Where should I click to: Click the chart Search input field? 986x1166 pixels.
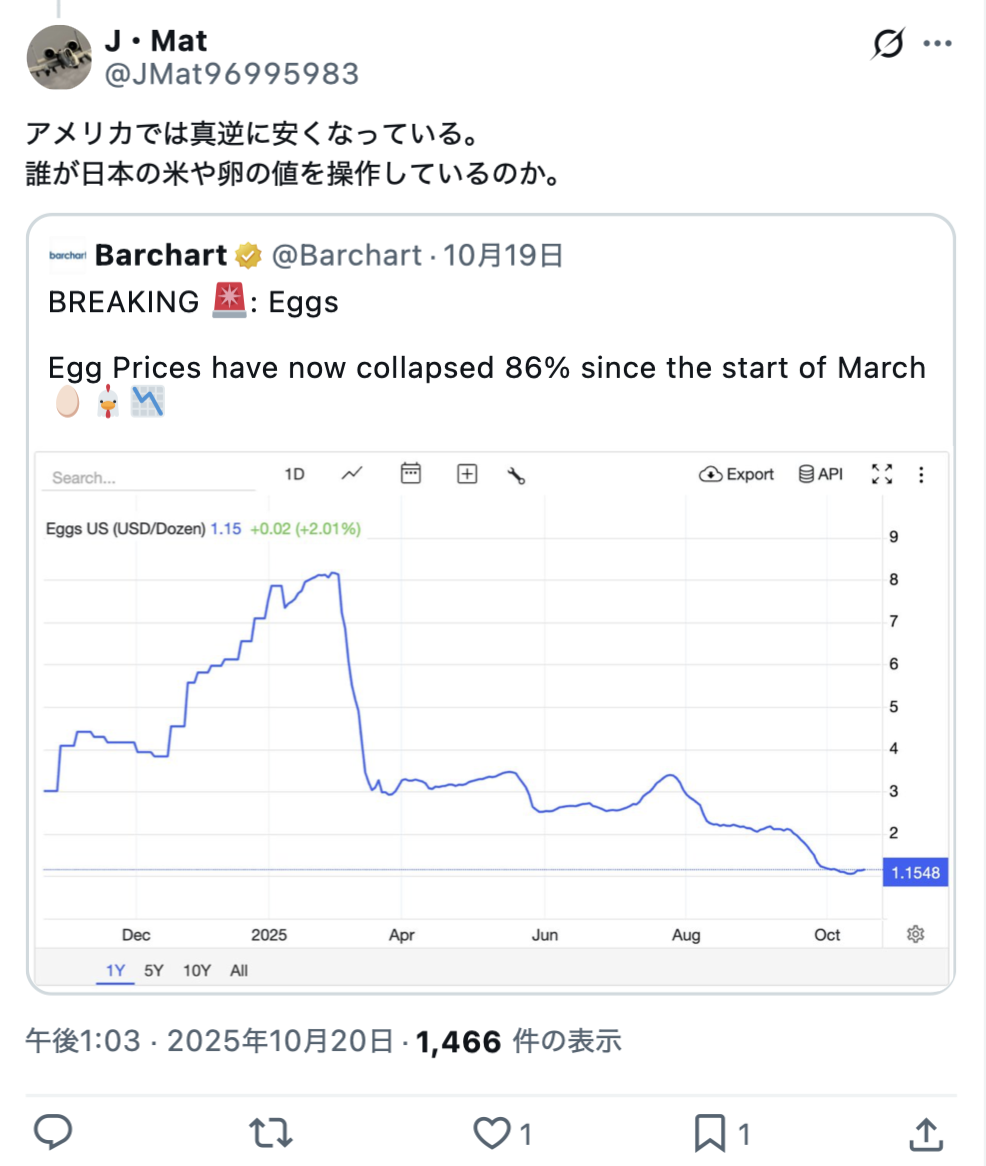point(148,478)
